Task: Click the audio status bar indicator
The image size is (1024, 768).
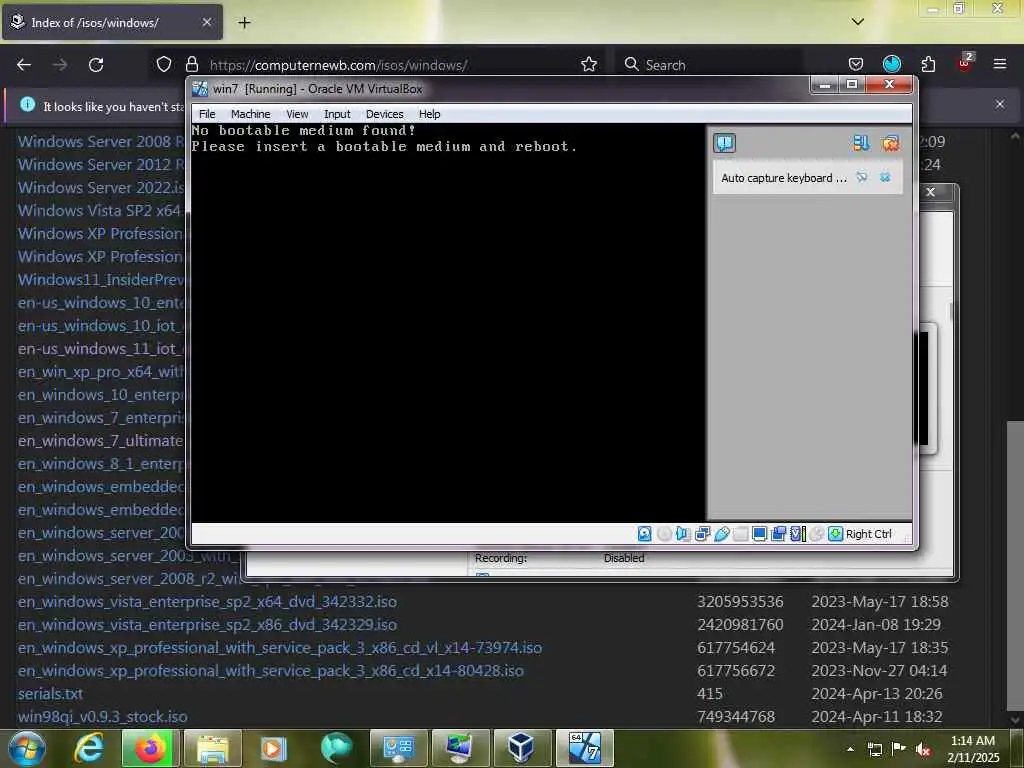Action: [x=683, y=534]
